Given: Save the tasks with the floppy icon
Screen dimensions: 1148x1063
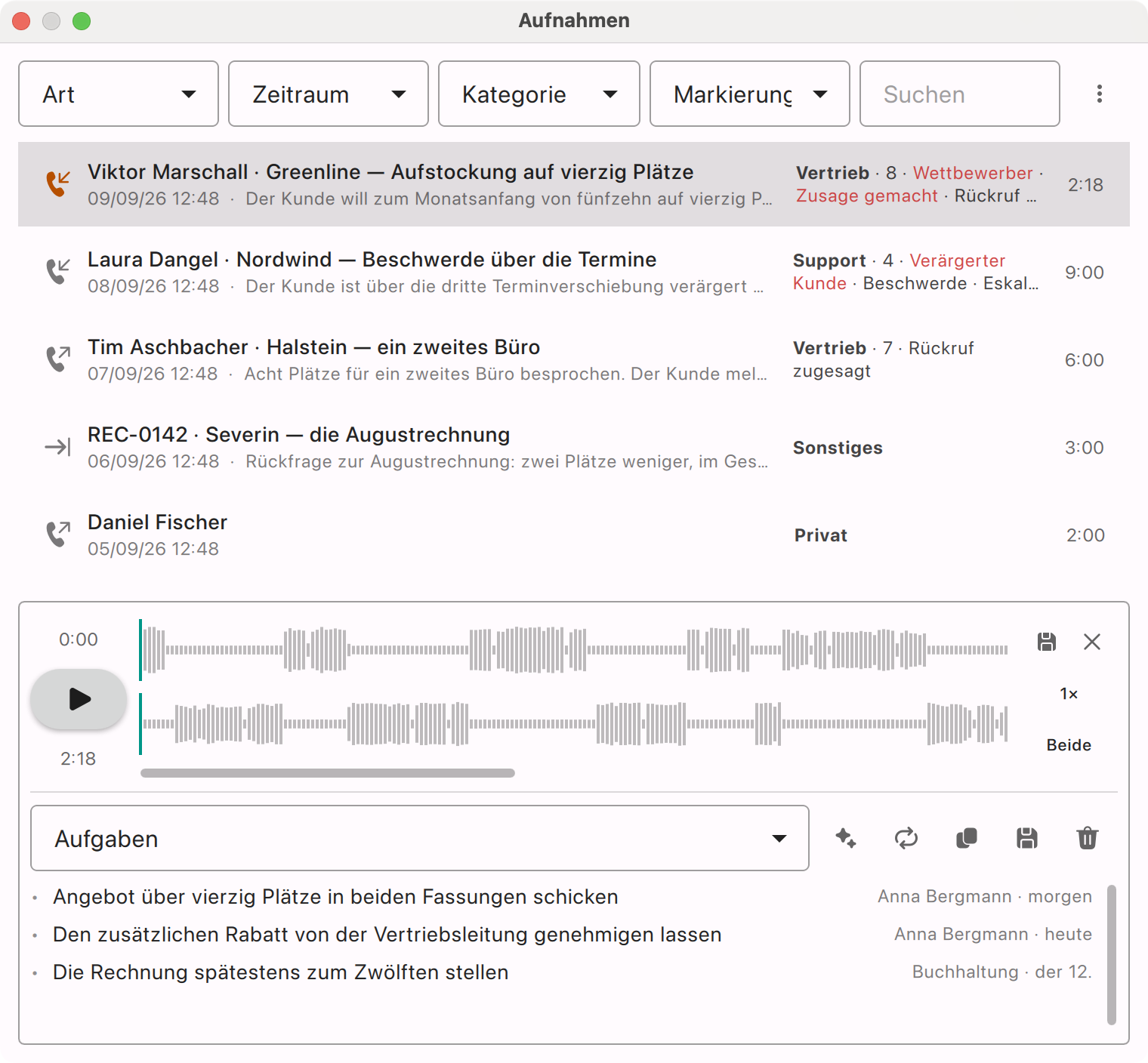Looking at the screenshot, I should [x=1027, y=838].
